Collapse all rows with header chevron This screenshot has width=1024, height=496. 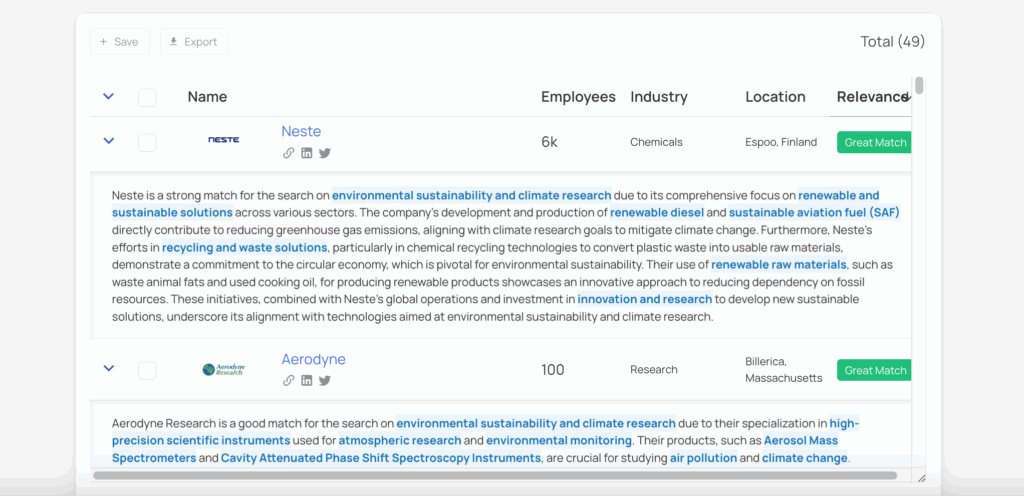pyautogui.click(x=109, y=97)
